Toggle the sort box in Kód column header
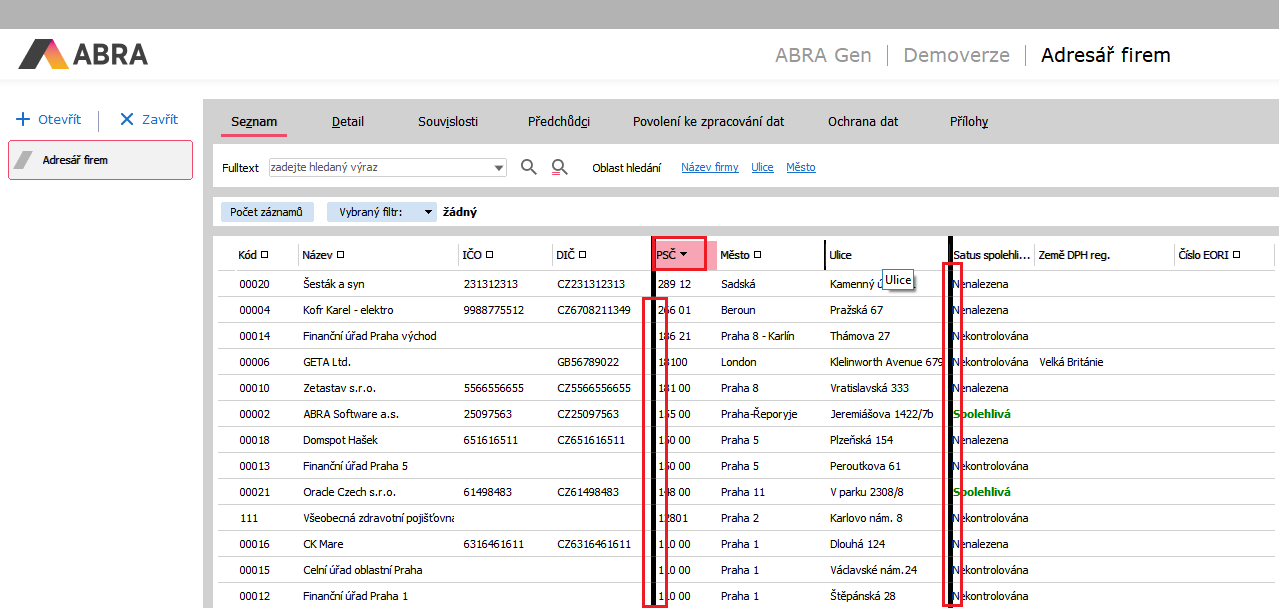 pos(264,255)
